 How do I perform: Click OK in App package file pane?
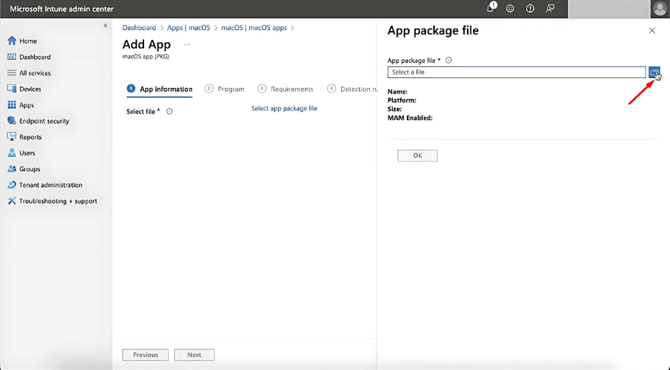point(417,156)
